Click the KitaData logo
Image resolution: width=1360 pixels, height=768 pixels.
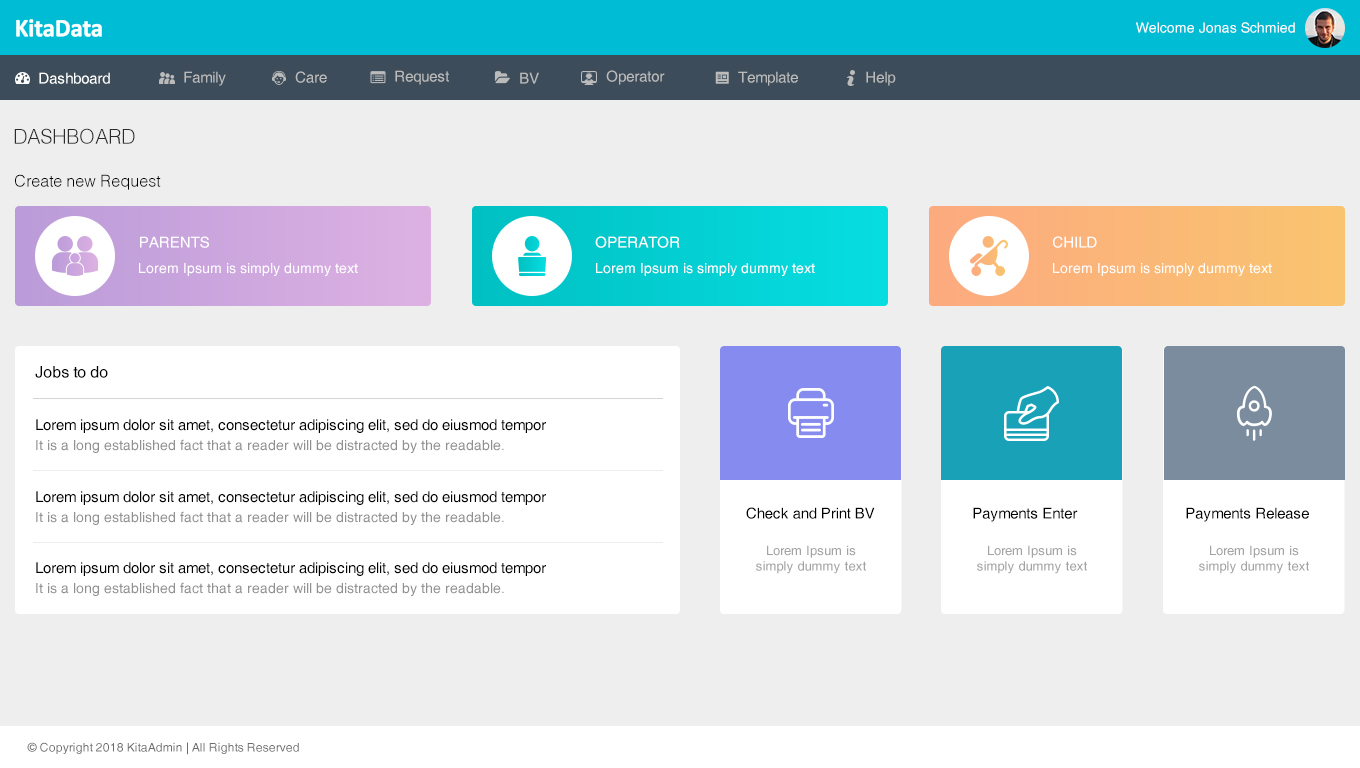tap(59, 29)
